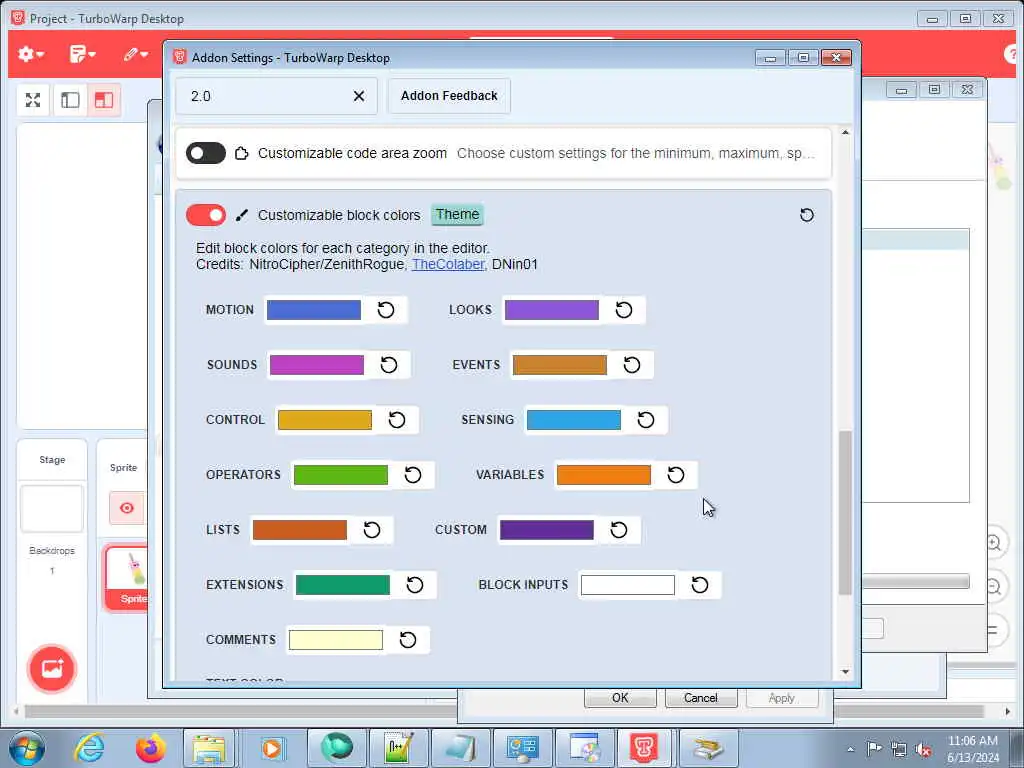This screenshot has width=1024, height=768.
Task: Reset the Sounds color
Action: pyautogui.click(x=389, y=364)
